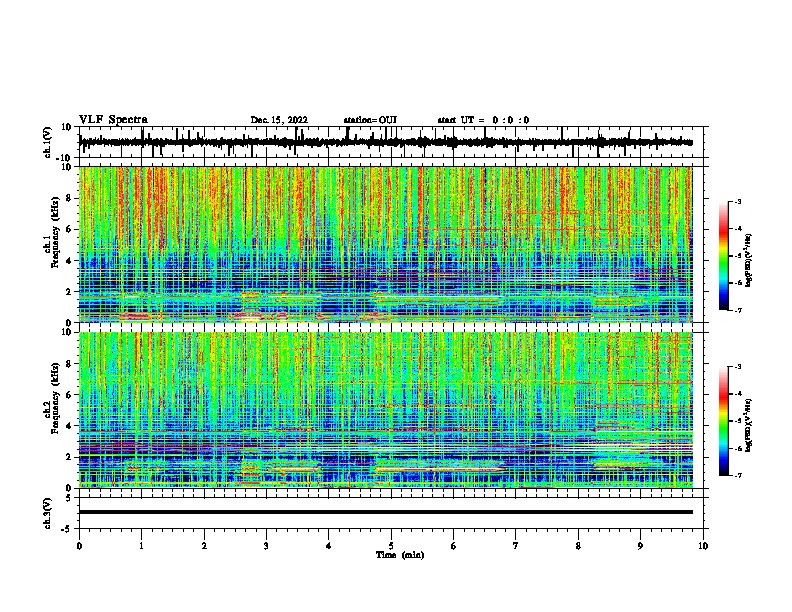Select the "Time (min)" axis label
This screenshot has width=792, height=612.
click(400, 555)
